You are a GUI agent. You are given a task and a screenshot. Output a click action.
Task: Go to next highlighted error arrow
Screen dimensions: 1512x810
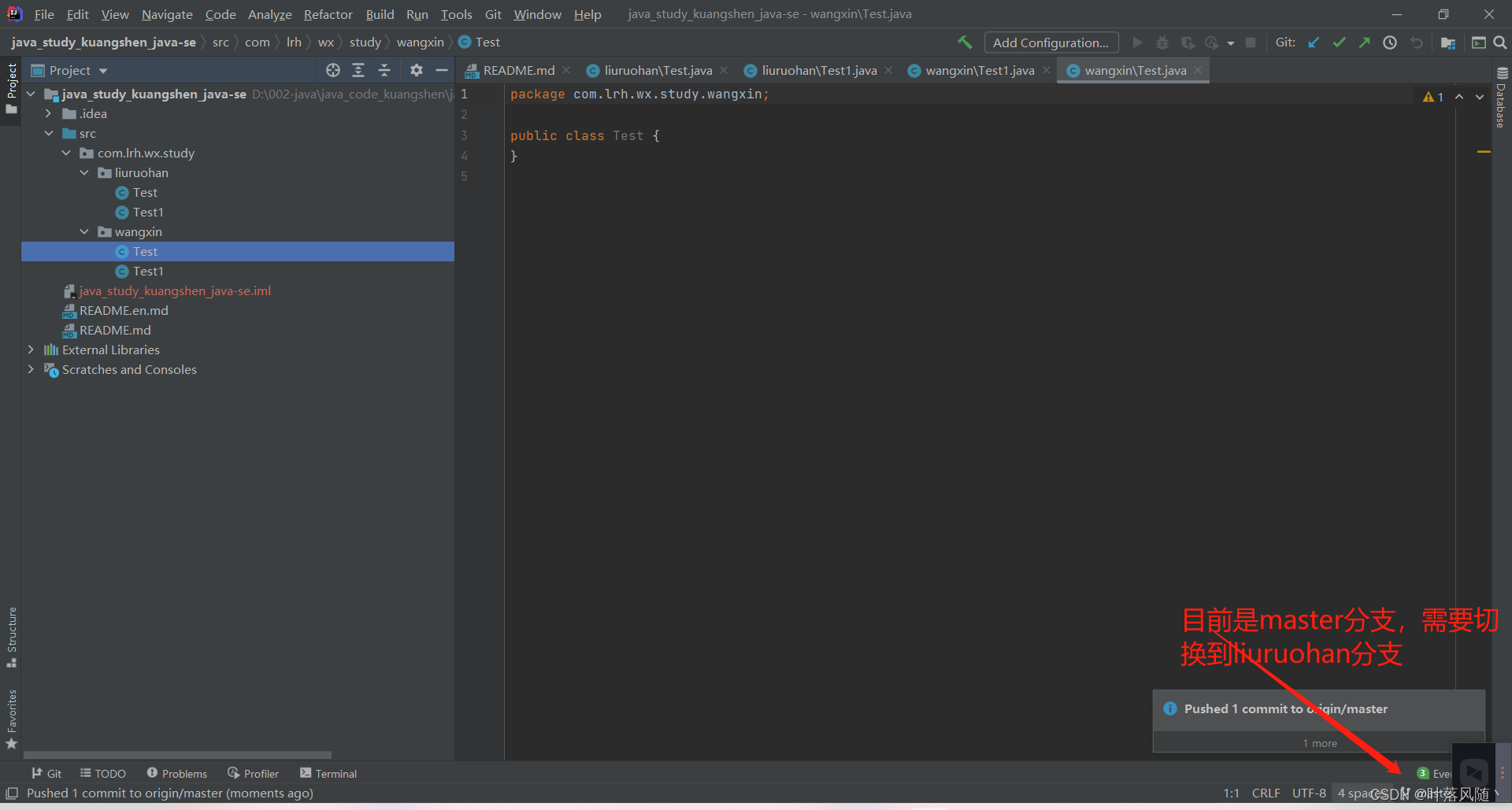point(1480,97)
